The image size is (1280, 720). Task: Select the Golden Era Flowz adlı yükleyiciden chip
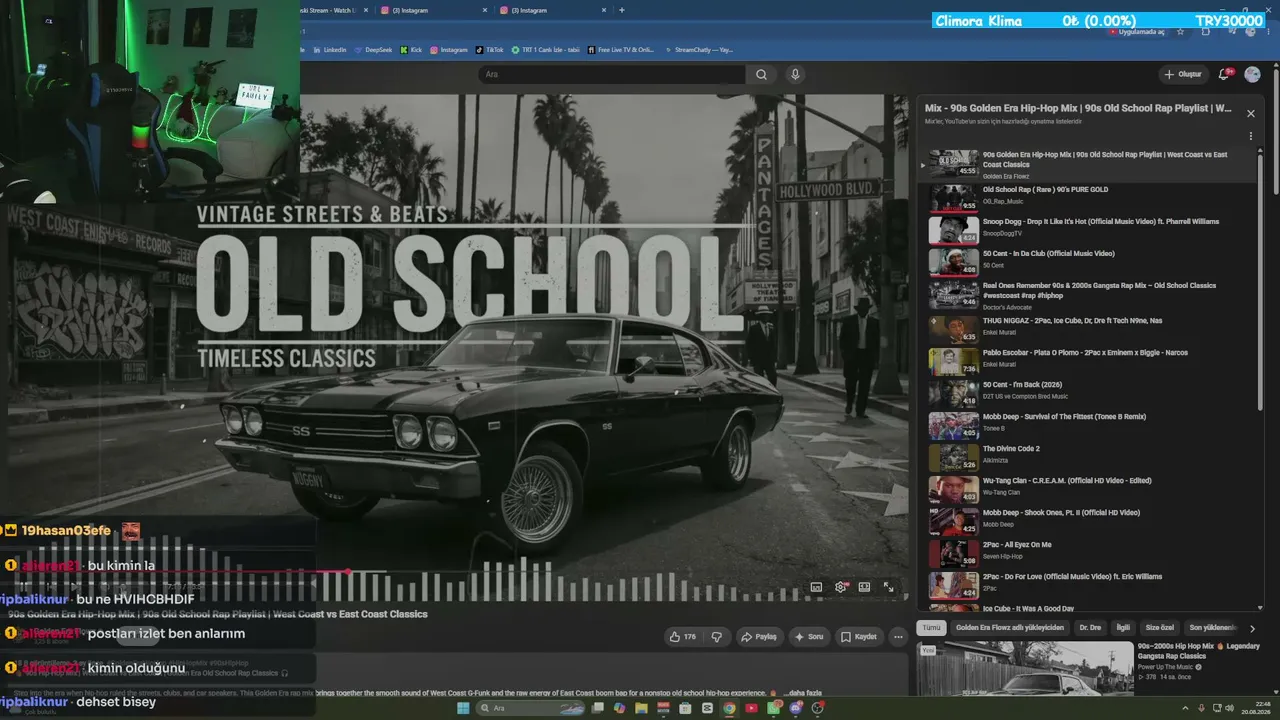coord(1010,628)
